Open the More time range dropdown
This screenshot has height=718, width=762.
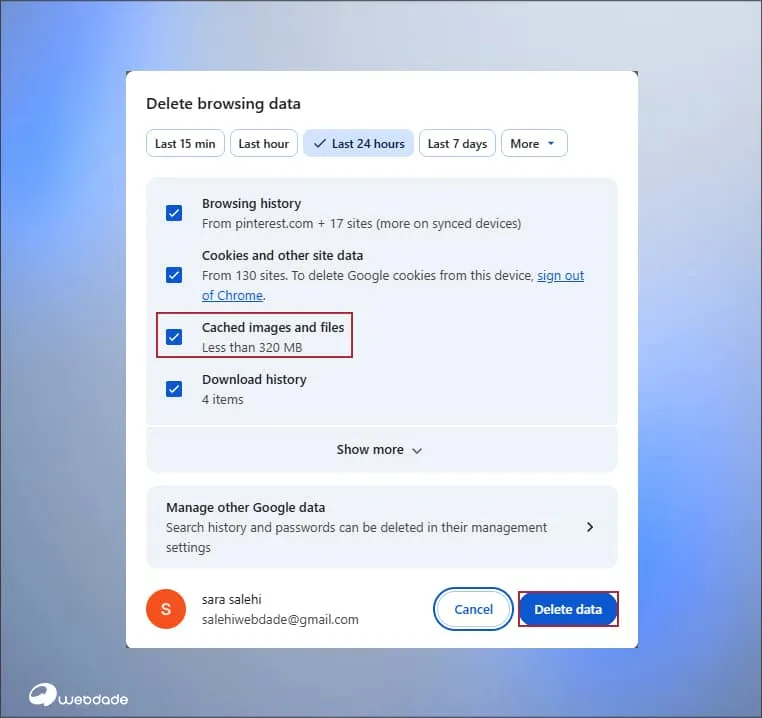coord(534,144)
